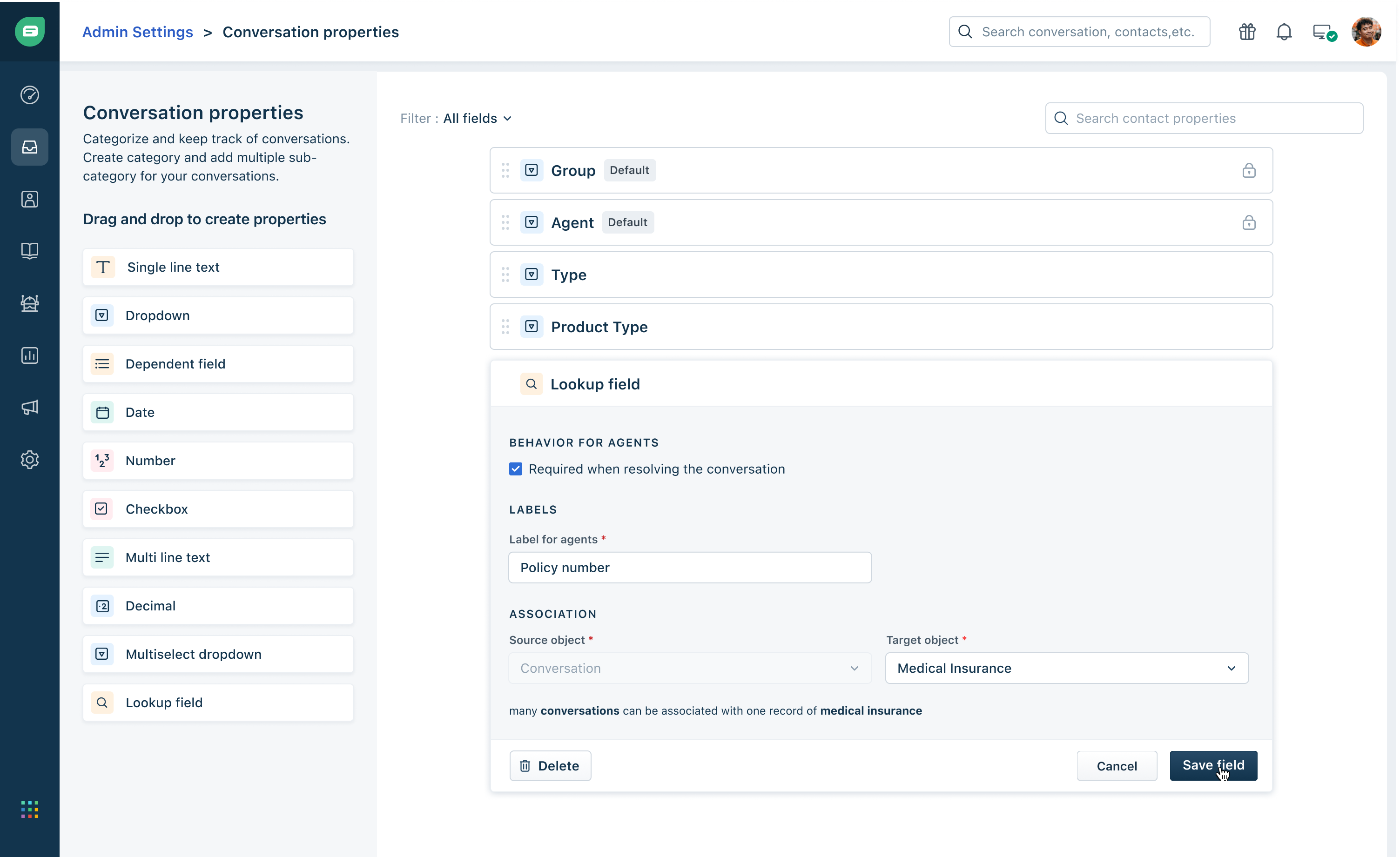Open the Inbox section in the left sidebar

pyautogui.click(x=29, y=147)
